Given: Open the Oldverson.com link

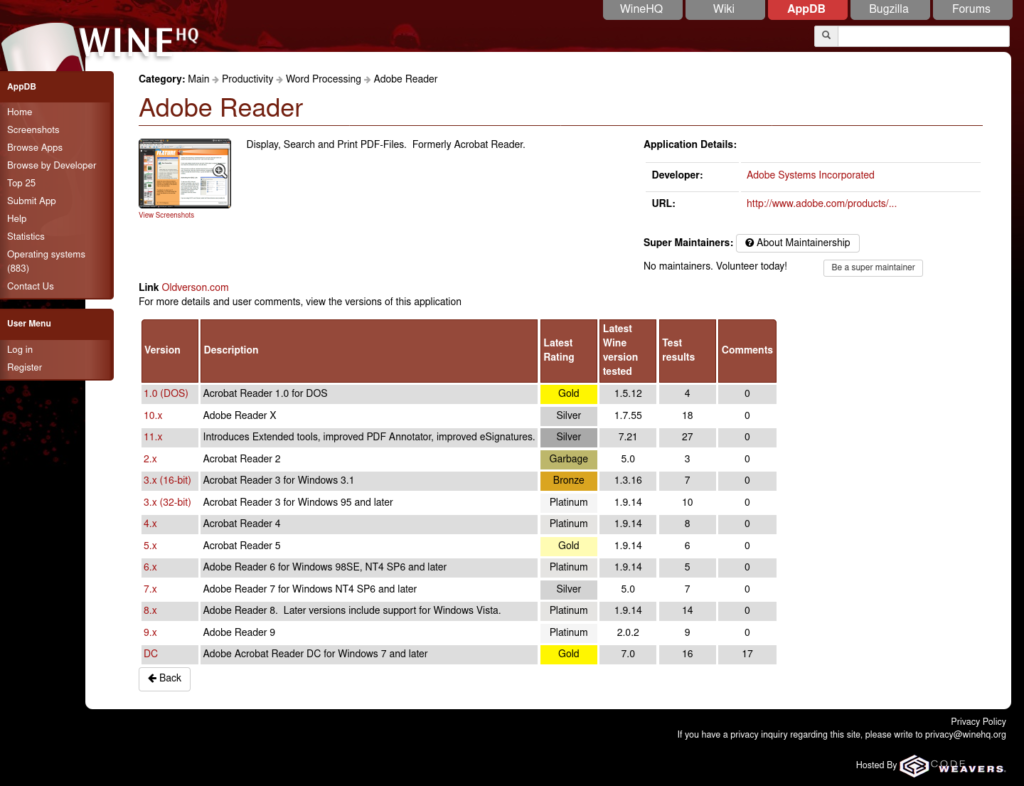Looking at the screenshot, I should point(195,287).
